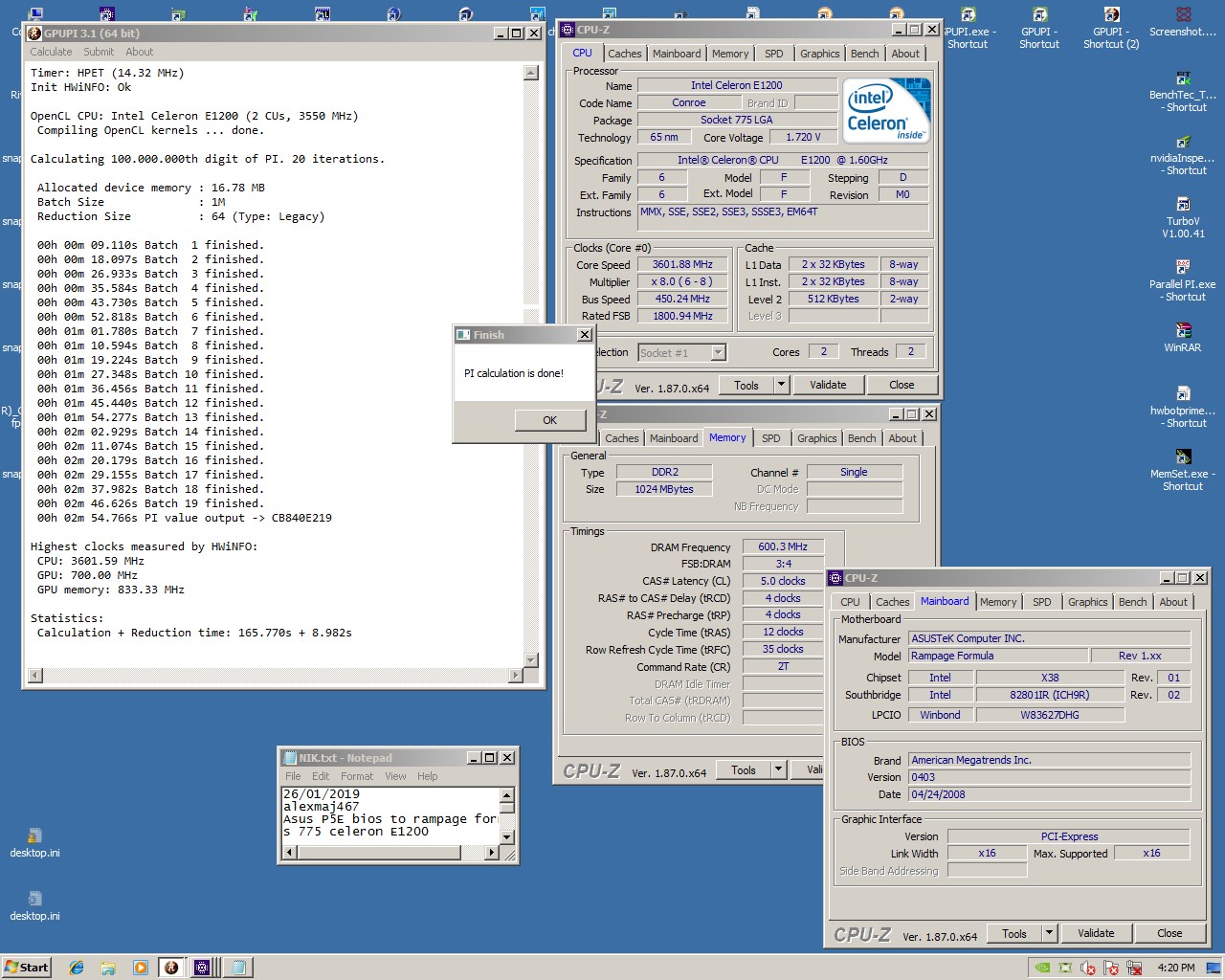The image size is (1225, 980).
Task: Click the Intel Celeron E1200 name field
Action: pyautogui.click(x=737, y=85)
